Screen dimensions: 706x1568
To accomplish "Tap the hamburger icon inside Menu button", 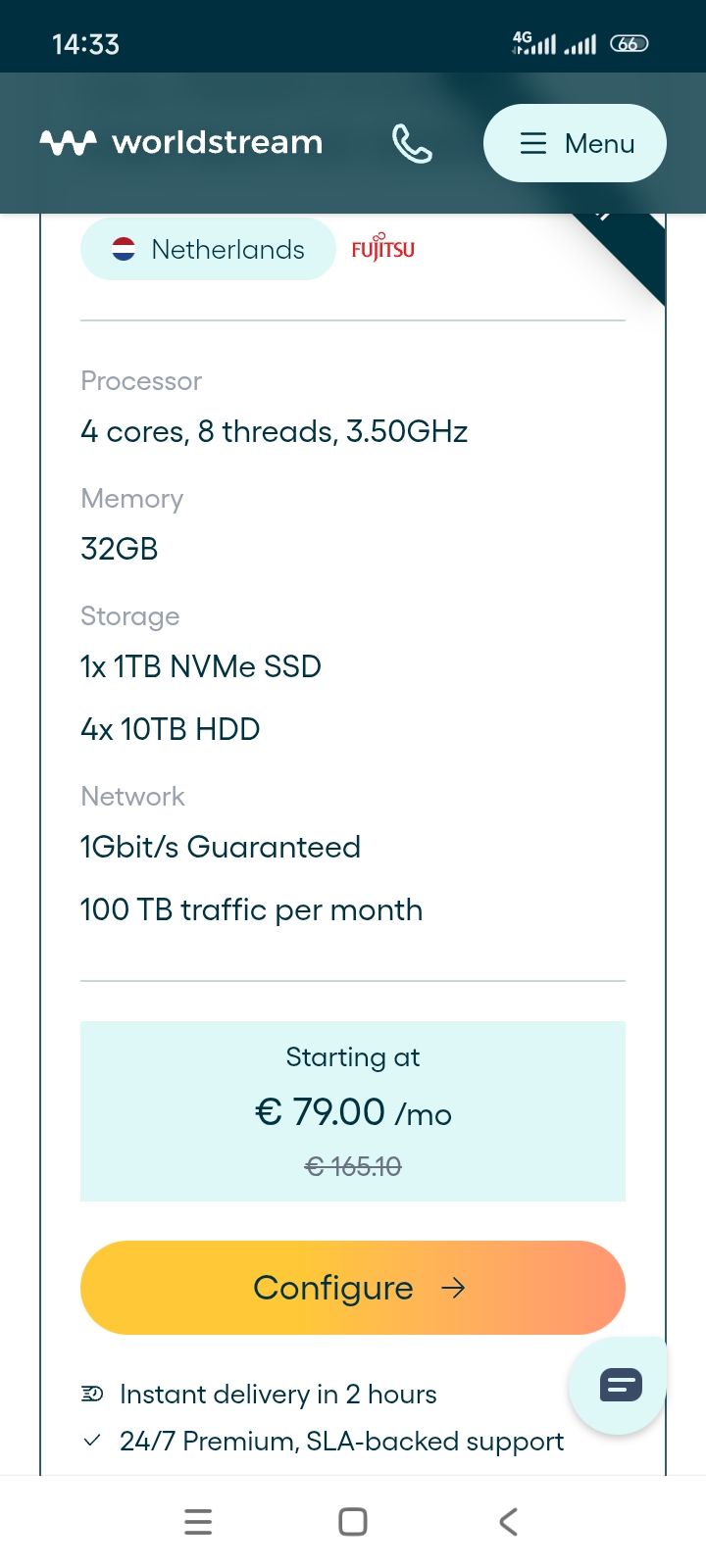I will click(x=532, y=143).
